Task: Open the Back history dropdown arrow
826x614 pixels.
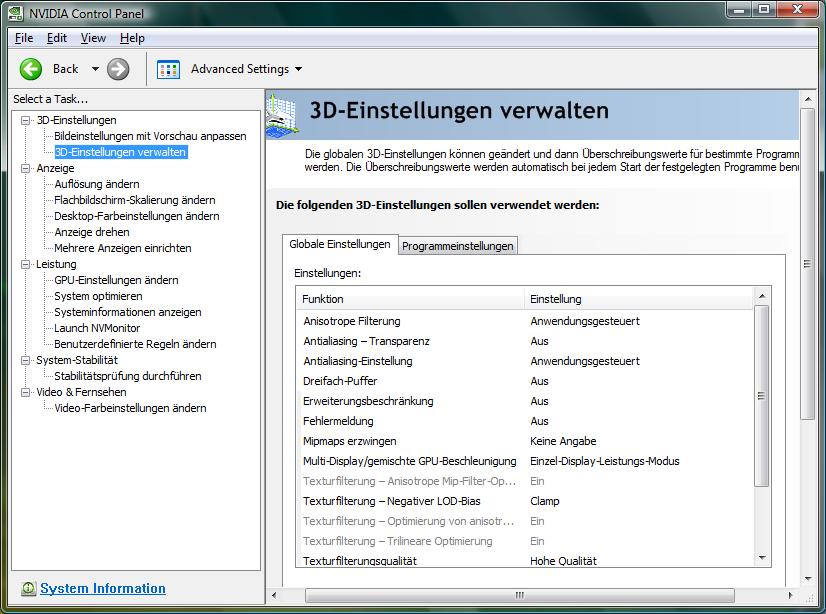Action: (95, 69)
